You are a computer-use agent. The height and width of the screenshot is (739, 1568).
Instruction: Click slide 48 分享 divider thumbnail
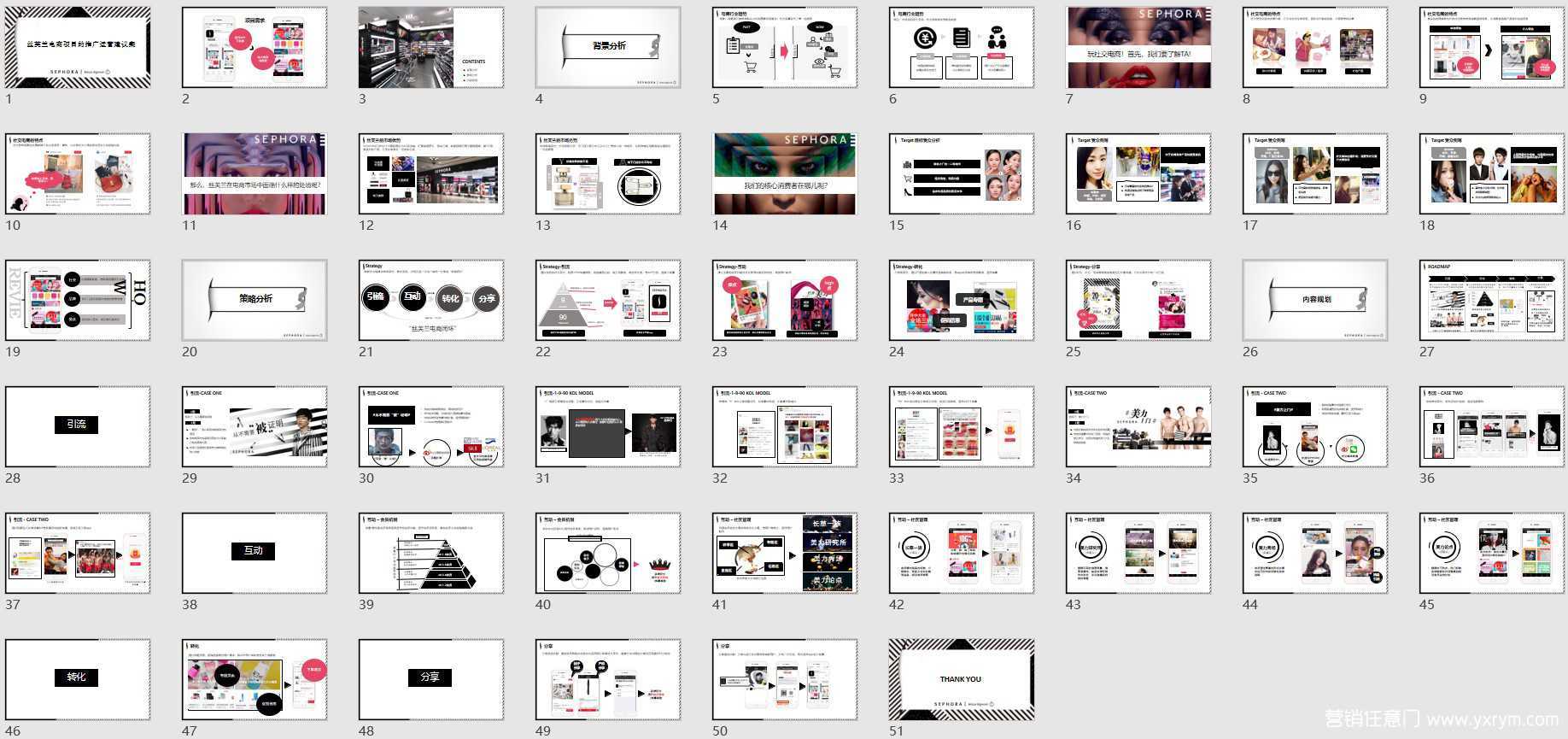[x=431, y=679]
